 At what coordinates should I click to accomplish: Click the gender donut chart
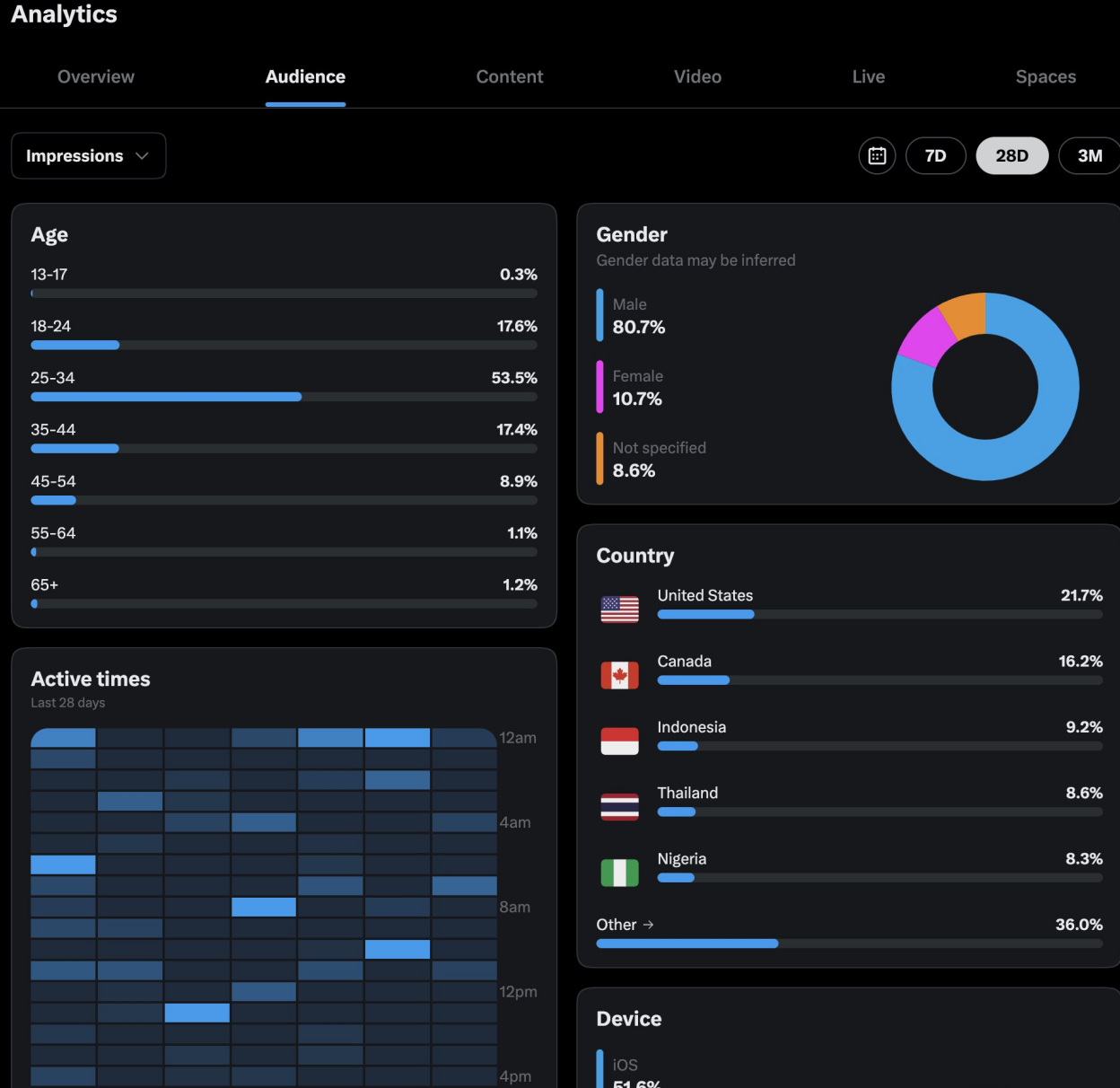[985, 387]
